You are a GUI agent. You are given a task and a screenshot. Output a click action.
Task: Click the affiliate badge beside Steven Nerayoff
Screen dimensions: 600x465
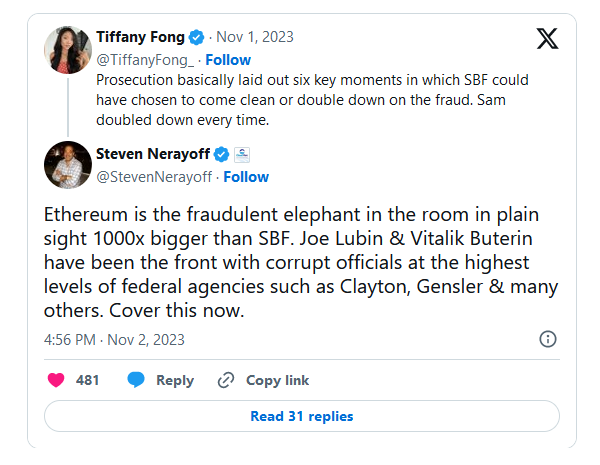[x=241, y=154]
